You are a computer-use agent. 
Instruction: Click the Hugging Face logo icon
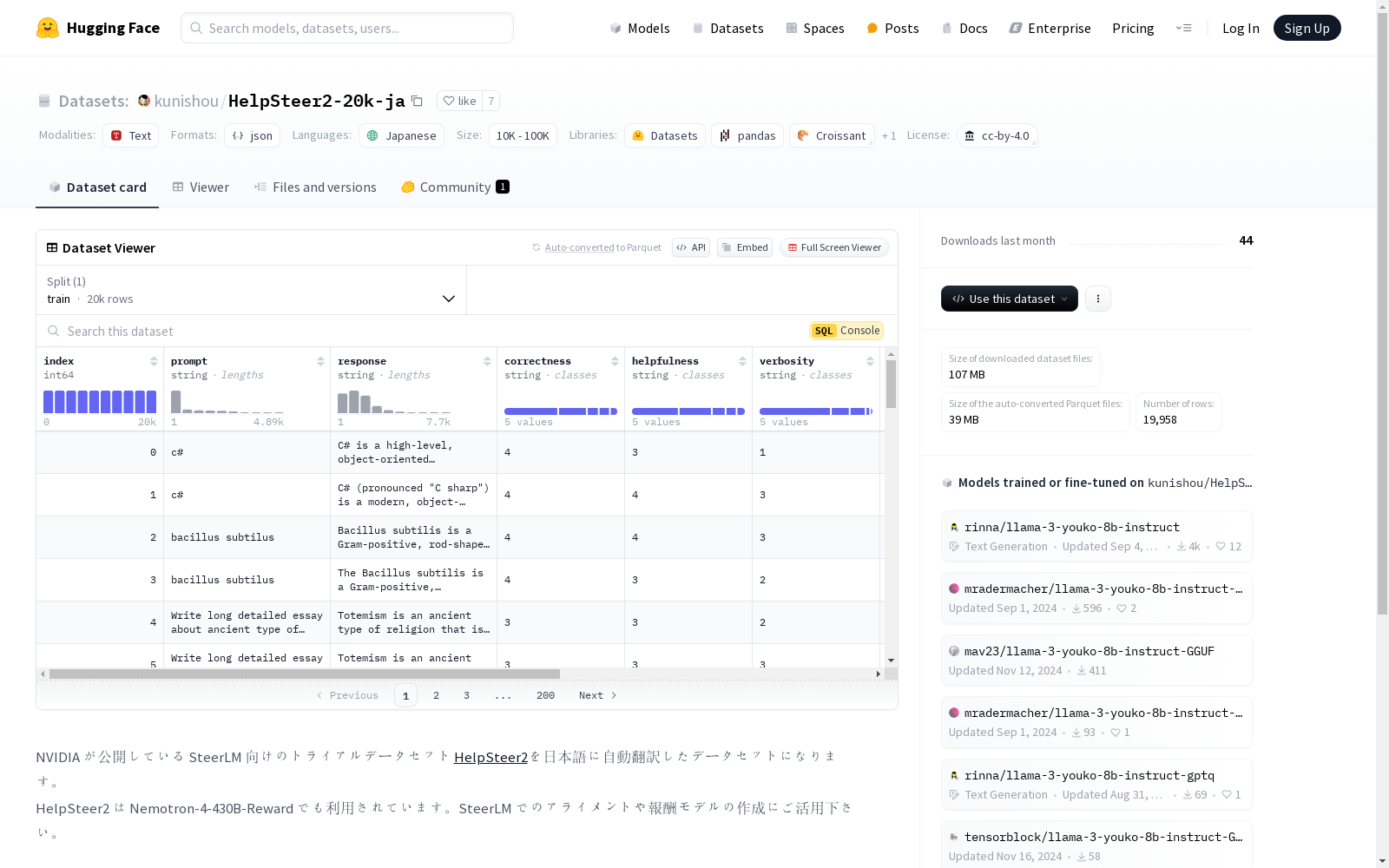[48, 28]
